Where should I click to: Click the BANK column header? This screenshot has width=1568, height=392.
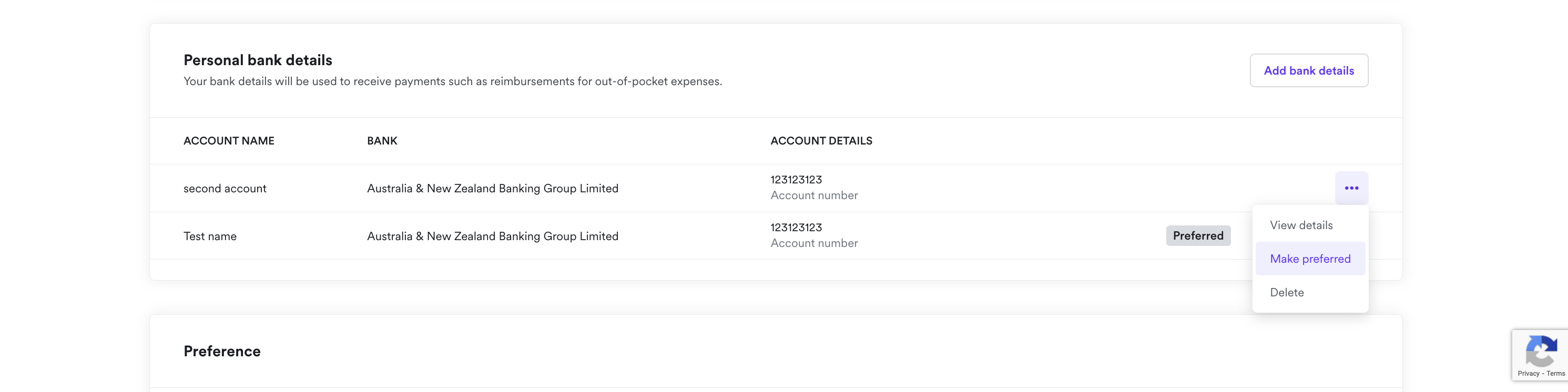pos(382,141)
